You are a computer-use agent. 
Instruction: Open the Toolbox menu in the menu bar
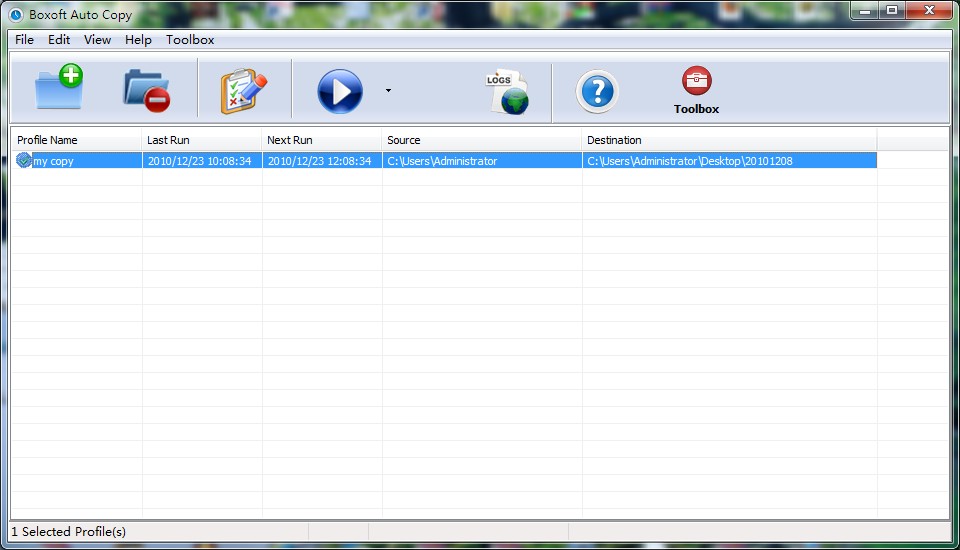click(x=190, y=40)
